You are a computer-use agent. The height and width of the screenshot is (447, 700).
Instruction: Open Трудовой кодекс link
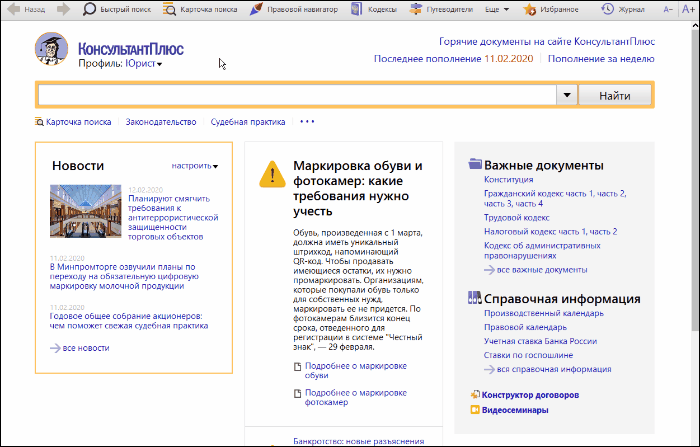point(517,217)
